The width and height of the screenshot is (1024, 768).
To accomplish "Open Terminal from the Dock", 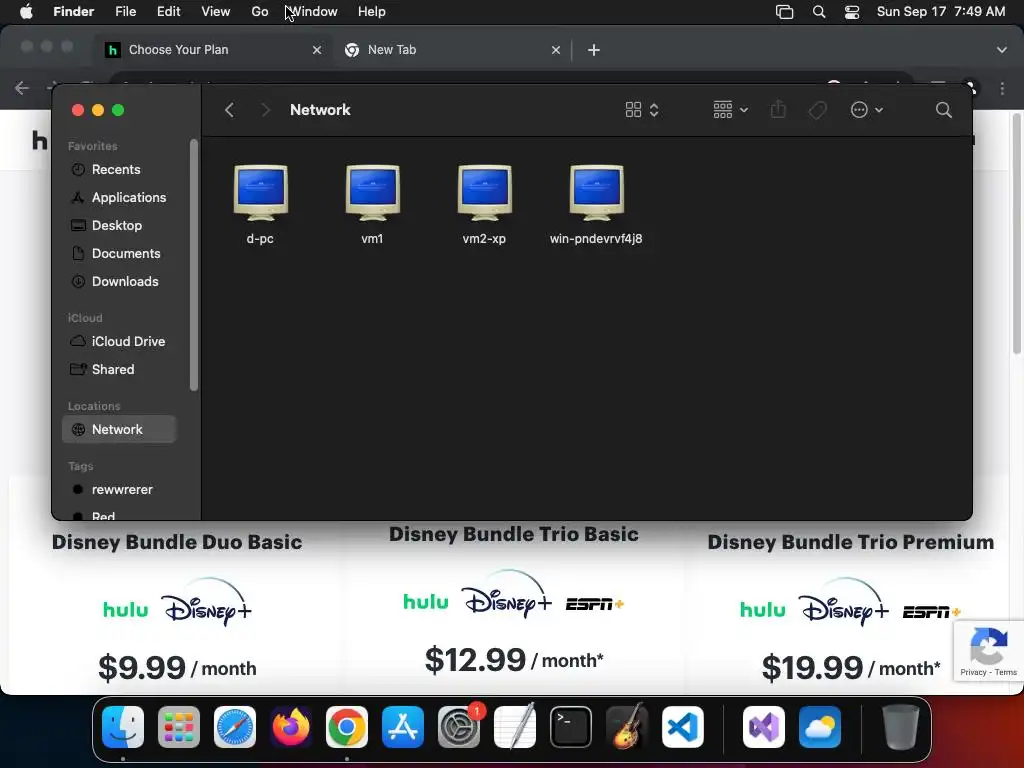I will click(571, 727).
